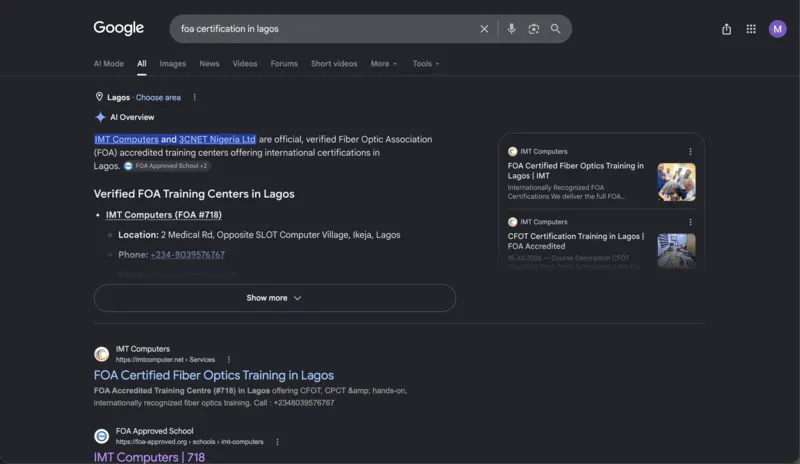Open the 3CNET Nigeria Ltd link
The width and height of the screenshot is (800, 464).
217,139
